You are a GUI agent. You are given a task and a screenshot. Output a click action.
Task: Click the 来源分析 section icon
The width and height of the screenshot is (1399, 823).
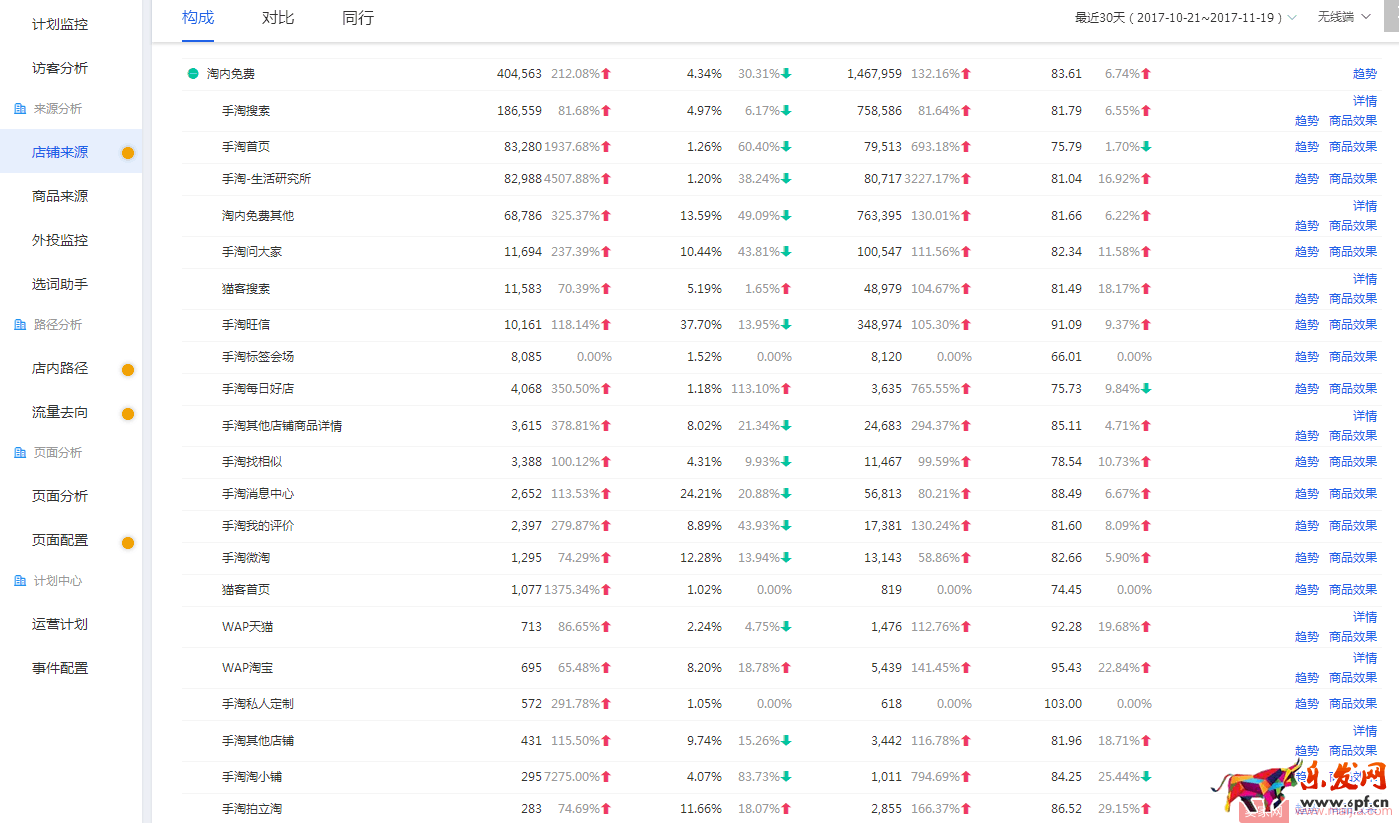(20, 108)
